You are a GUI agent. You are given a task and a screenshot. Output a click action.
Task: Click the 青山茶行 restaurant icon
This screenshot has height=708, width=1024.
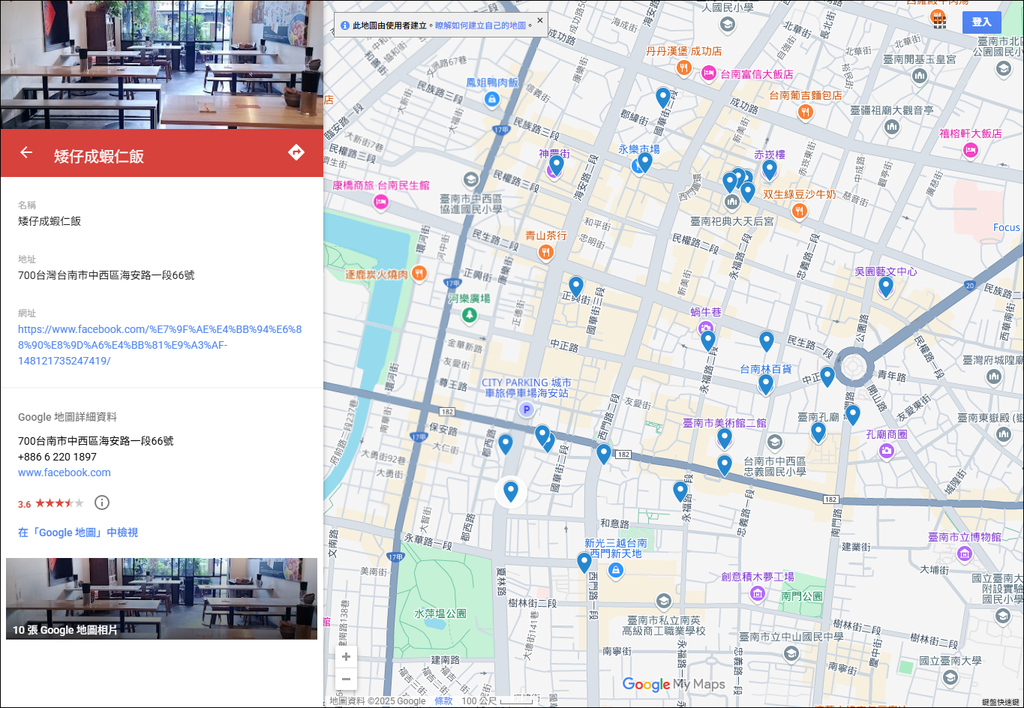coord(546,252)
